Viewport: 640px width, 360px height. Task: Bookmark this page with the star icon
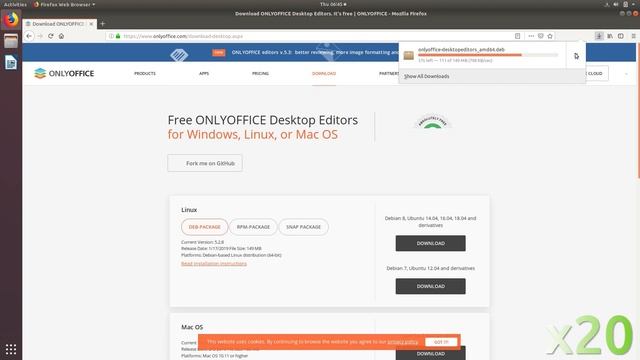[x=550, y=36]
